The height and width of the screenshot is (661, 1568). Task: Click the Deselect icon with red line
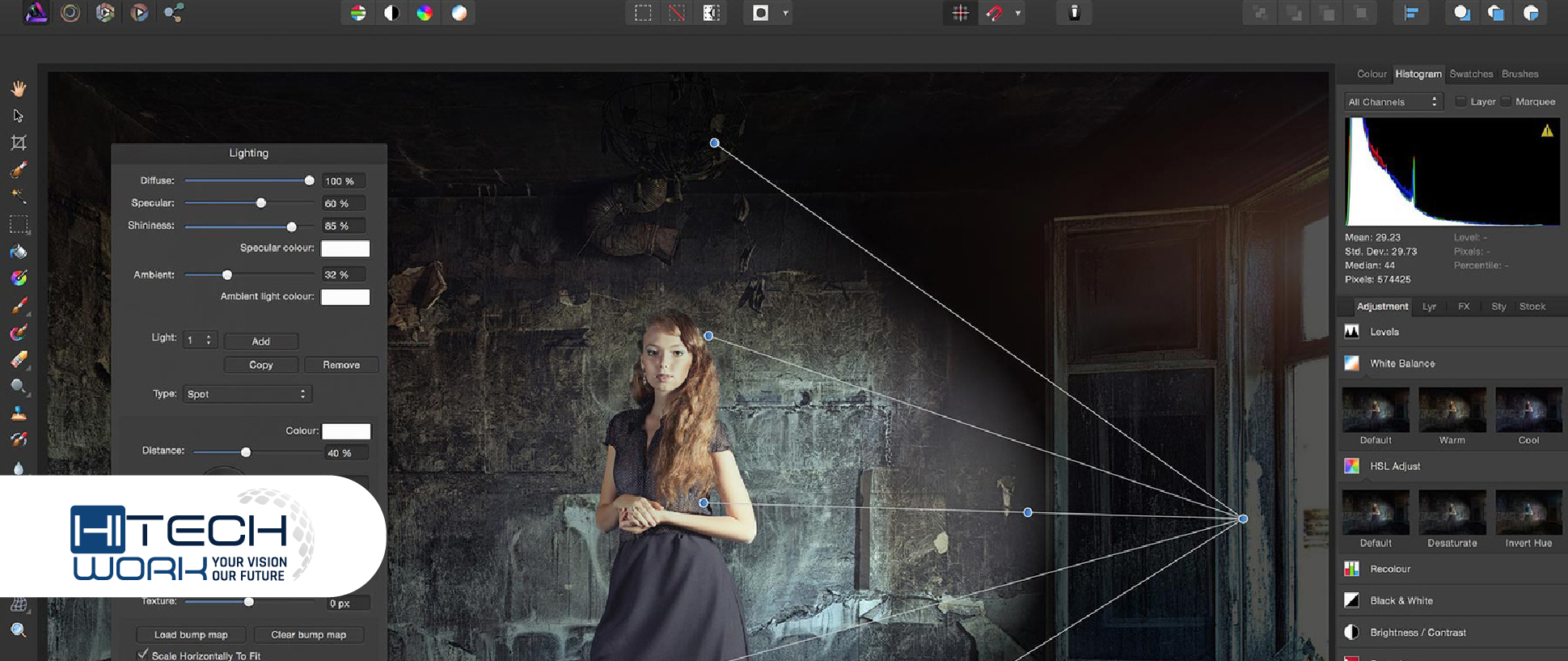(677, 13)
